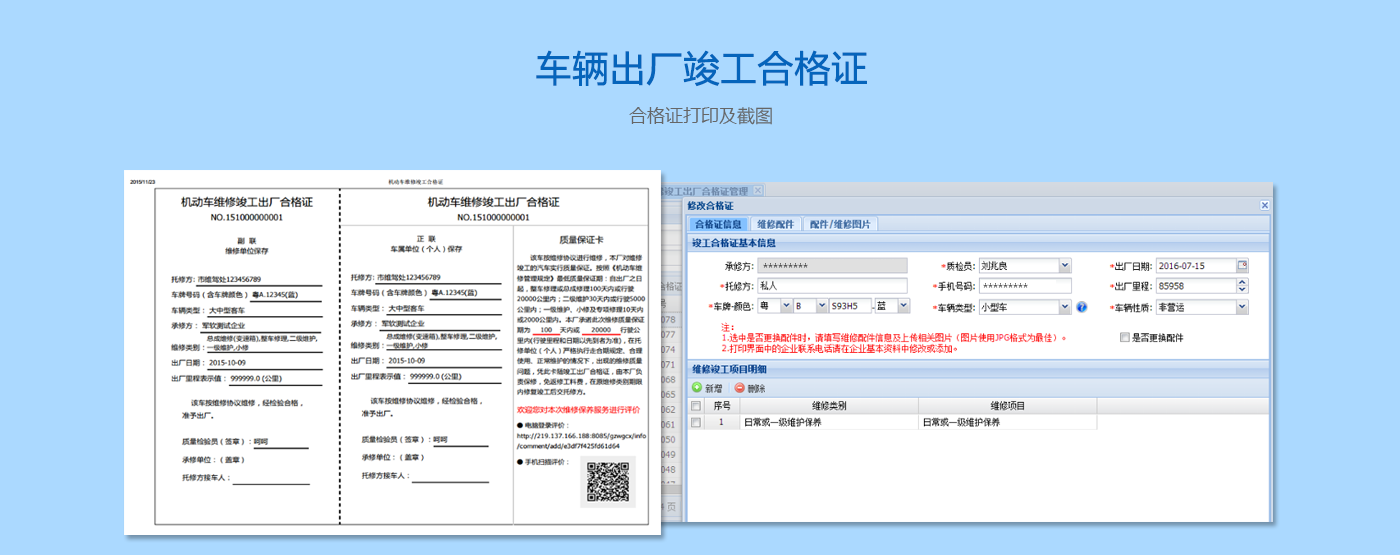Open the 出厂日期 calendar picker icon
Image resolution: width=1400 pixels, height=555 pixels.
point(1242,266)
